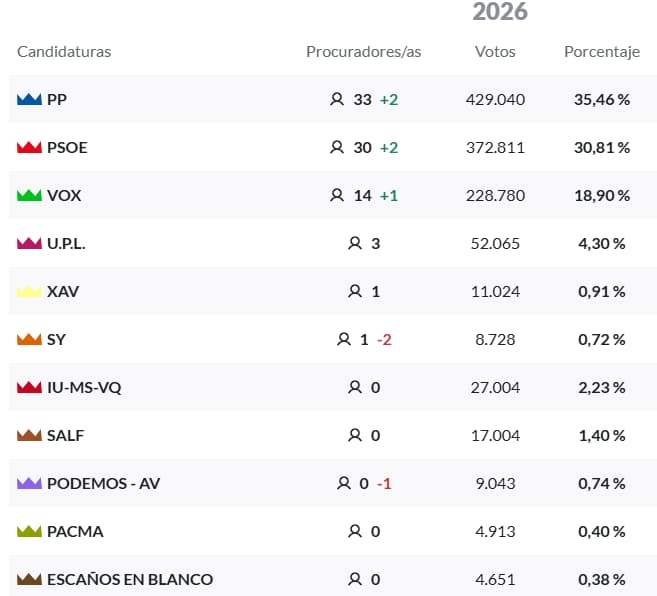Image resolution: width=657 pixels, height=596 pixels.
Task: Click the purple PODEMOS - AV crown icon
Action: click(x=29, y=484)
